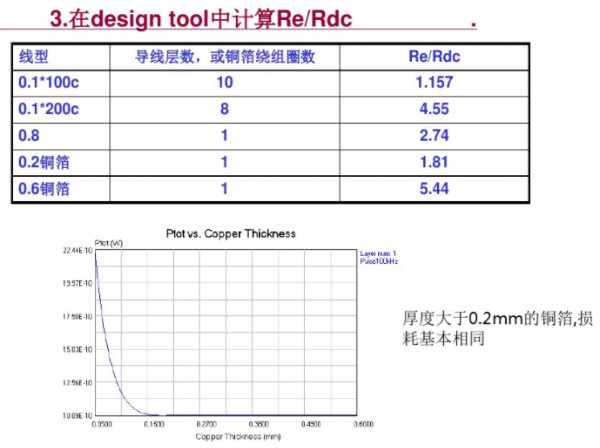Click the Copper Thickness (mm) axis label

click(230, 437)
